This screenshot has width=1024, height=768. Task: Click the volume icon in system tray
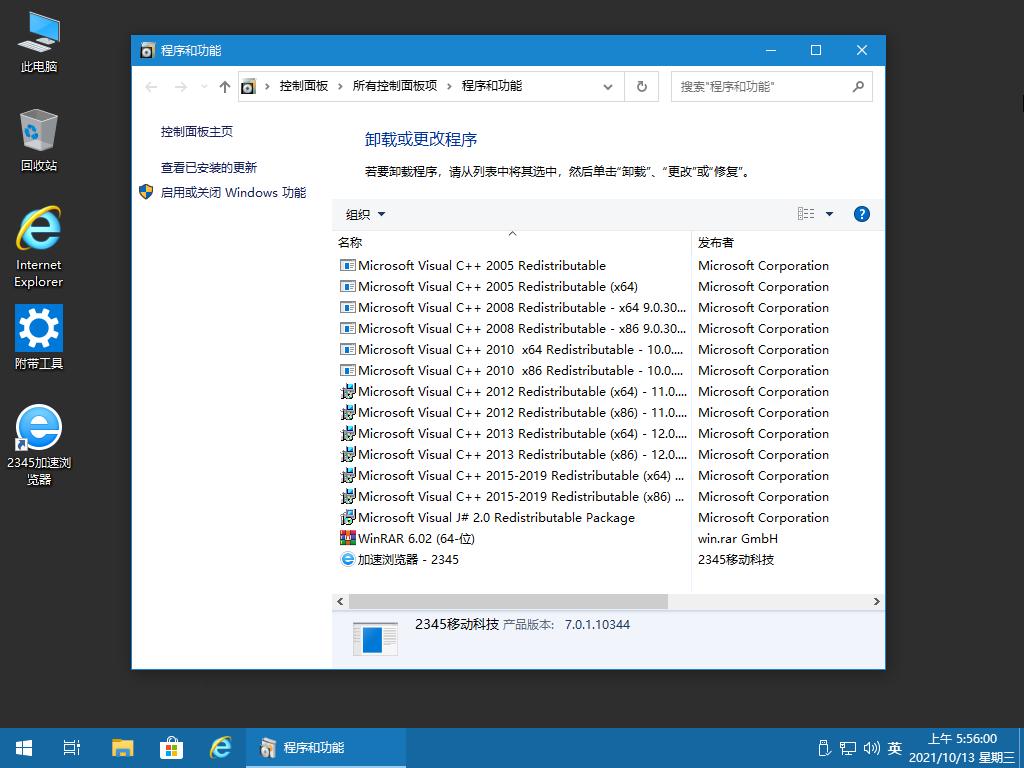871,748
